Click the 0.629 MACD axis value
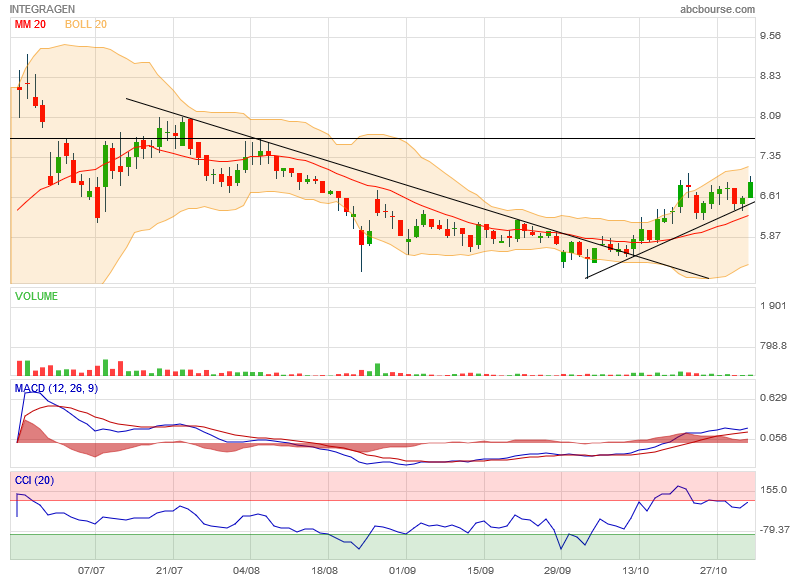The image size is (800, 580). click(x=773, y=397)
